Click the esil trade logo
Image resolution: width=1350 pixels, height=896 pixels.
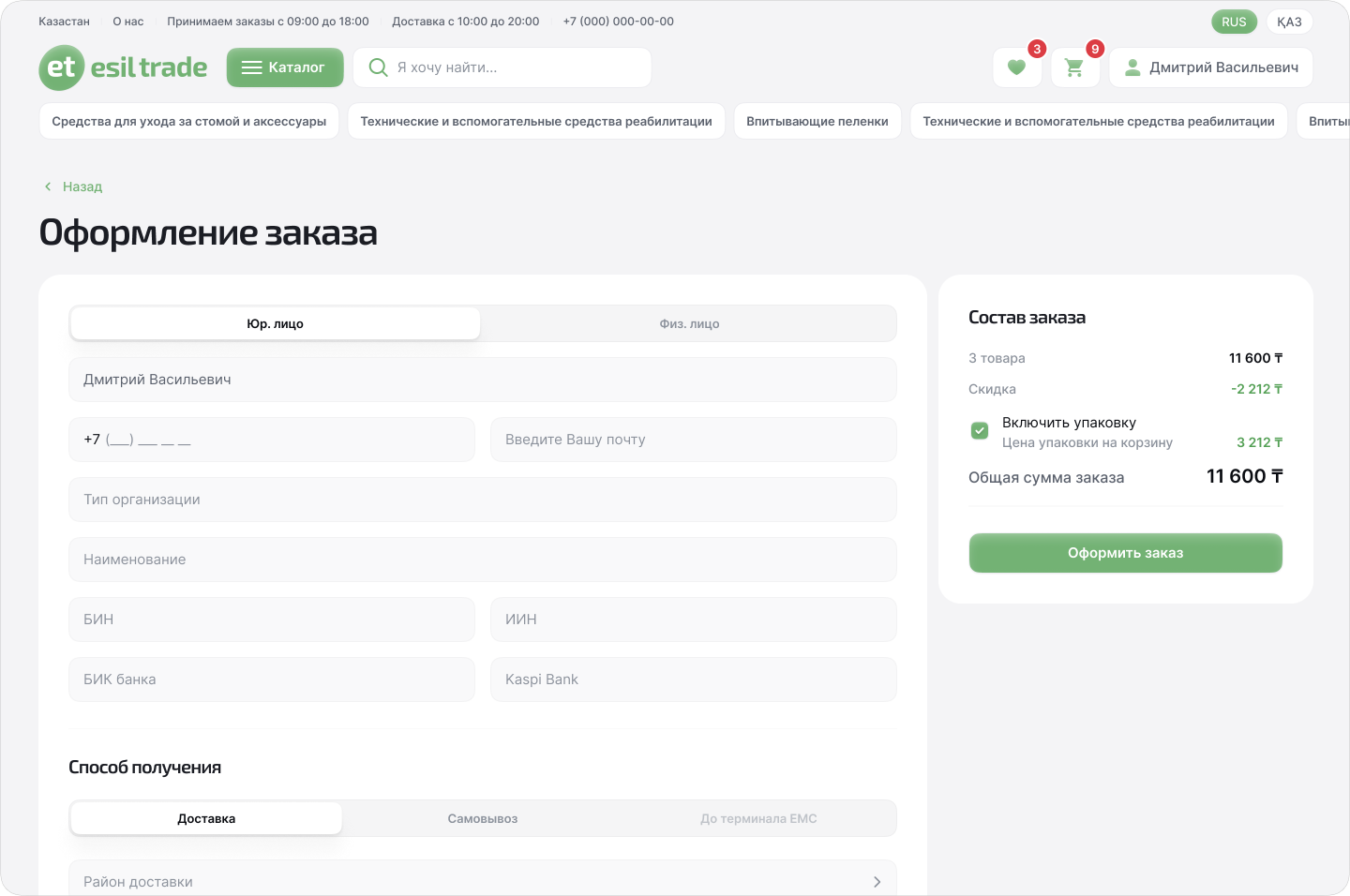click(x=123, y=67)
